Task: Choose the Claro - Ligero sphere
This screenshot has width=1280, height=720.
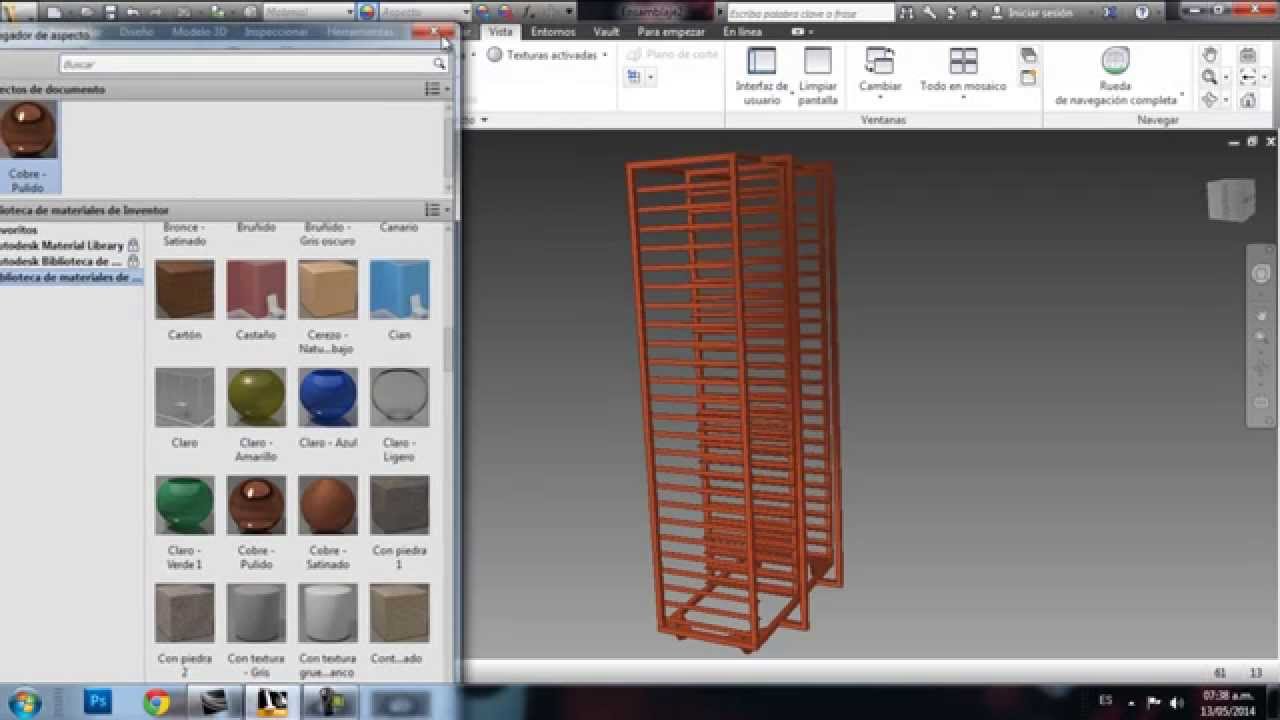Action: (x=399, y=397)
